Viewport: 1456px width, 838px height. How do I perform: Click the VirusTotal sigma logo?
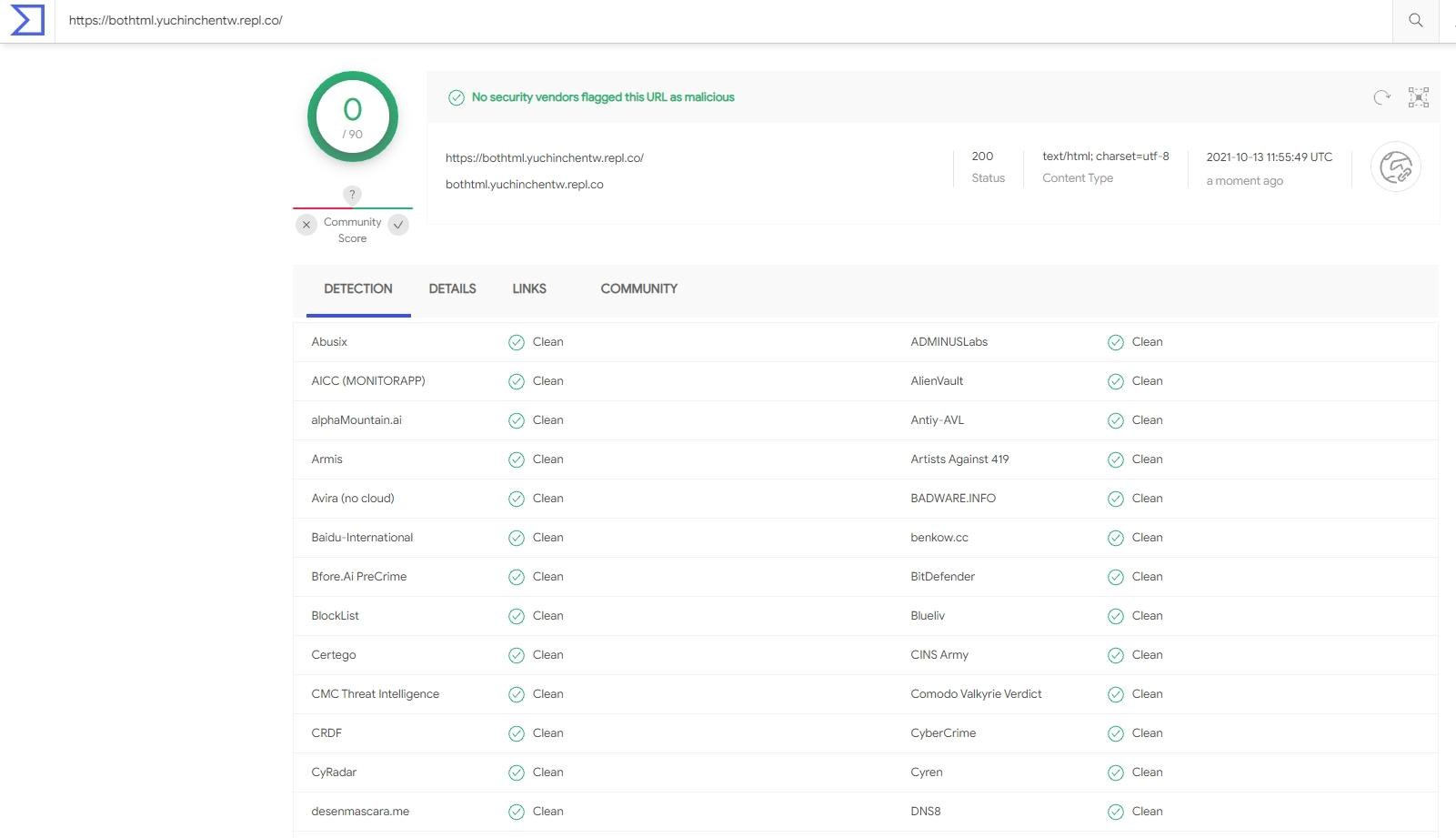(x=26, y=20)
